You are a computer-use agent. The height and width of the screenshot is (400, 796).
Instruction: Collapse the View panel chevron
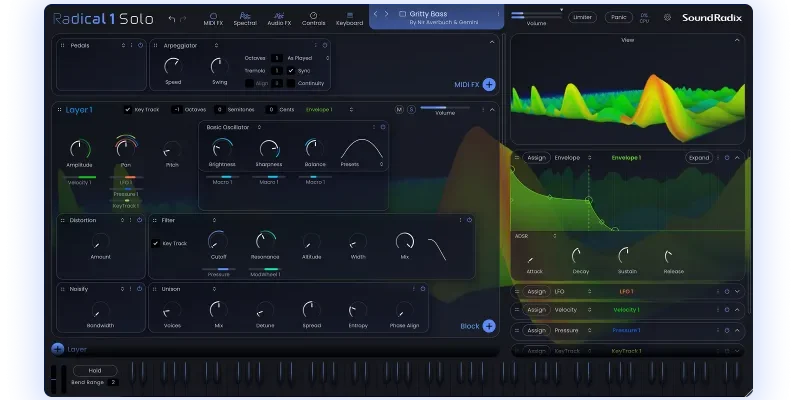click(x=737, y=40)
